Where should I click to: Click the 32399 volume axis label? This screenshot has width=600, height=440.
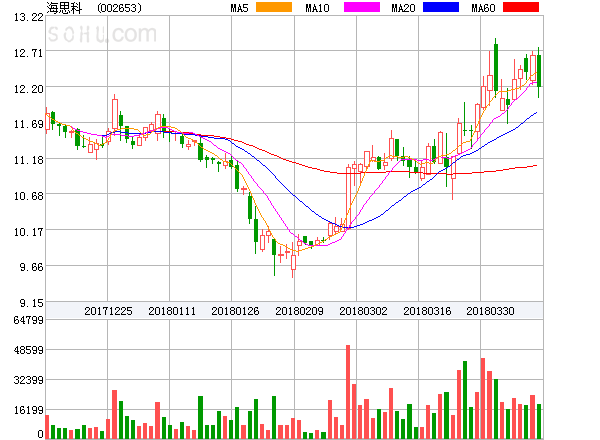click(x=29, y=380)
